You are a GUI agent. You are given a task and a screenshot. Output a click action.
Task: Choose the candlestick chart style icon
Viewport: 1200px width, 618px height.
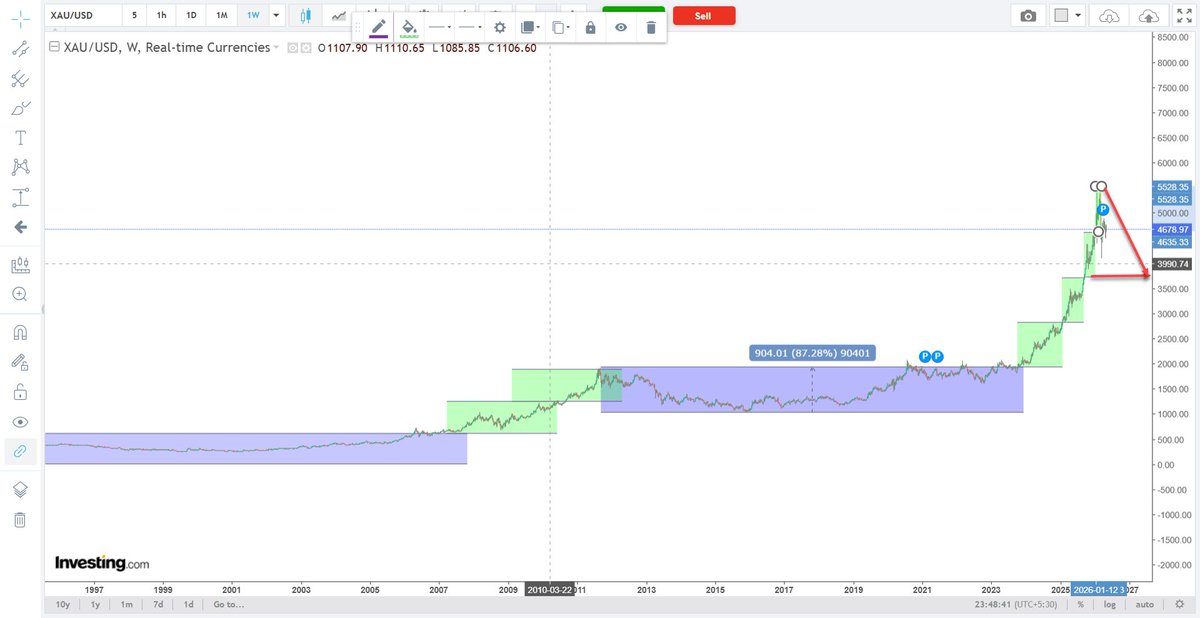coord(306,16)
